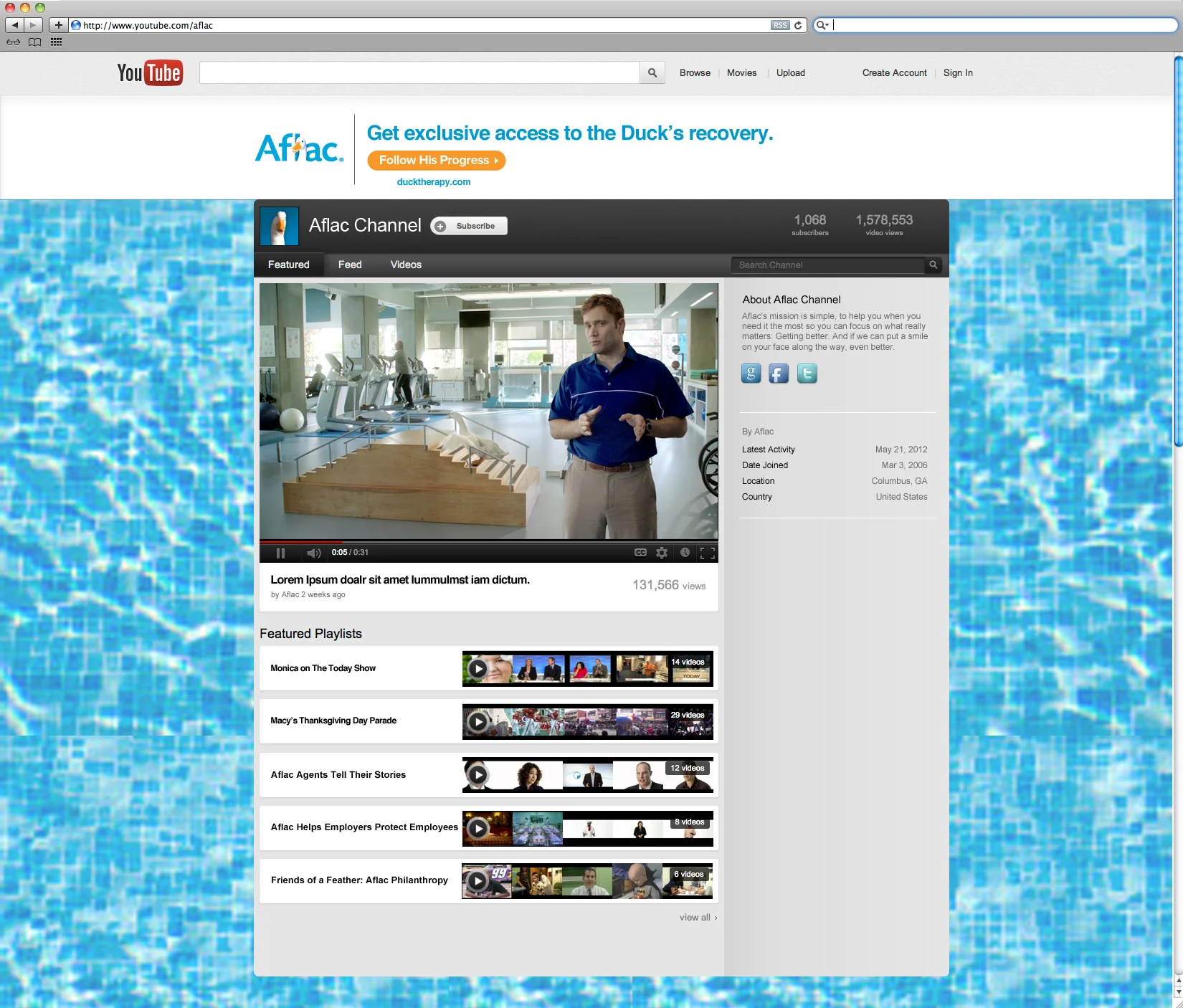Open video settings gear icon
1183x1008 pixels.
click(662, 553)
